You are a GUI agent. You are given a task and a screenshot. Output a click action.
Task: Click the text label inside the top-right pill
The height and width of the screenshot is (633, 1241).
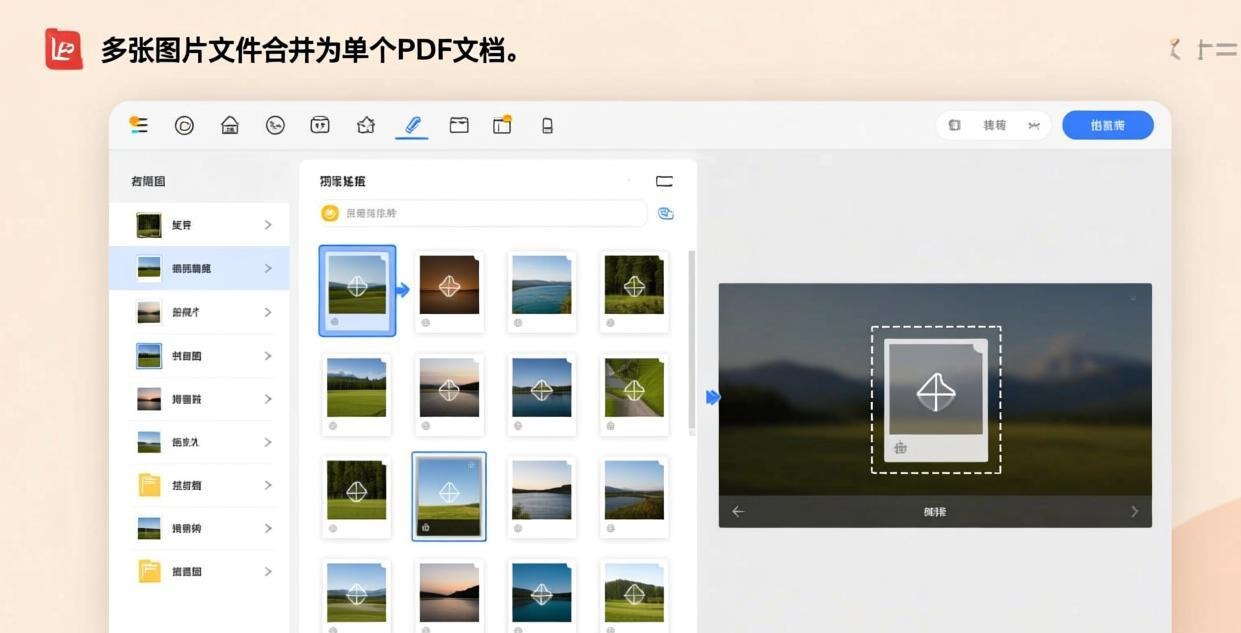(994, 125)
